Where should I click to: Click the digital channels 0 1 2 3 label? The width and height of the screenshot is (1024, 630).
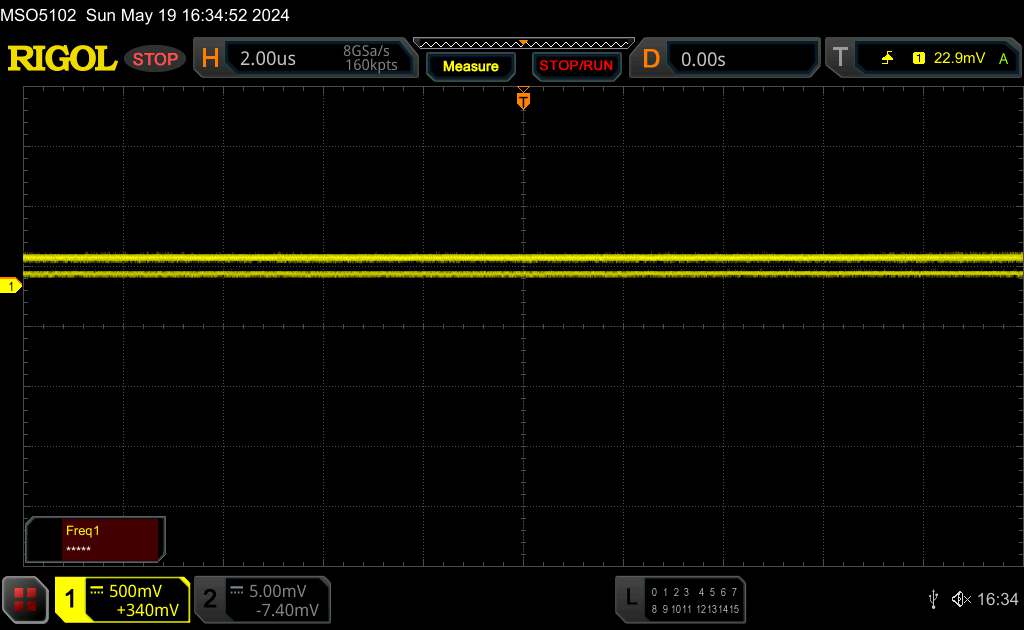(x=670, y=592)
